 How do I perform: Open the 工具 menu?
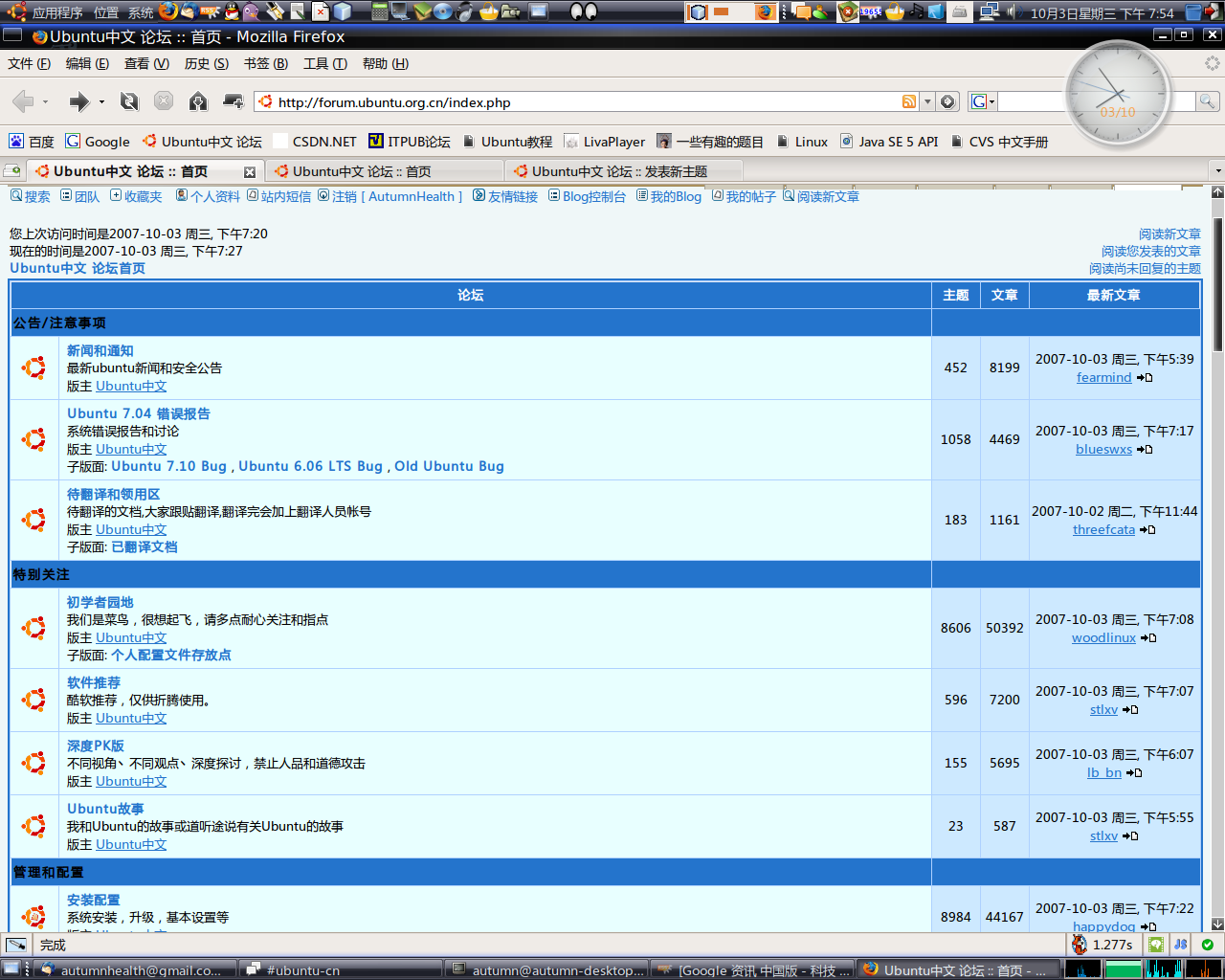tap(325, 63)
